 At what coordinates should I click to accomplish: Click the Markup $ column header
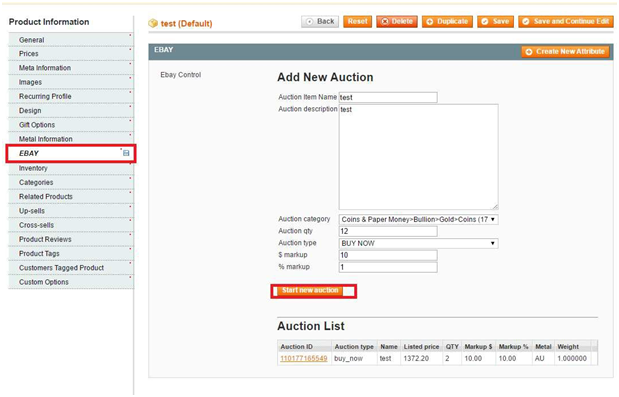[x=478, y=346]
